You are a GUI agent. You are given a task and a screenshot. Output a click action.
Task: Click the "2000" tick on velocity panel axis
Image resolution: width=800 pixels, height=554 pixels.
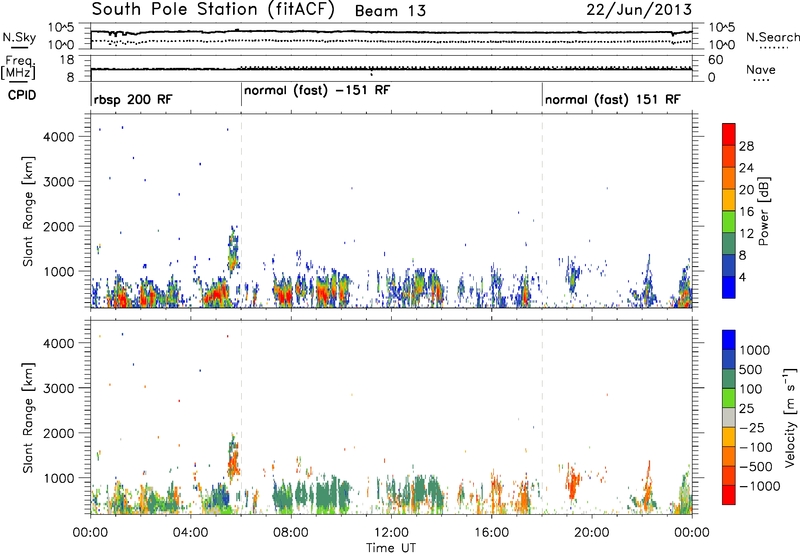[59, 433]
